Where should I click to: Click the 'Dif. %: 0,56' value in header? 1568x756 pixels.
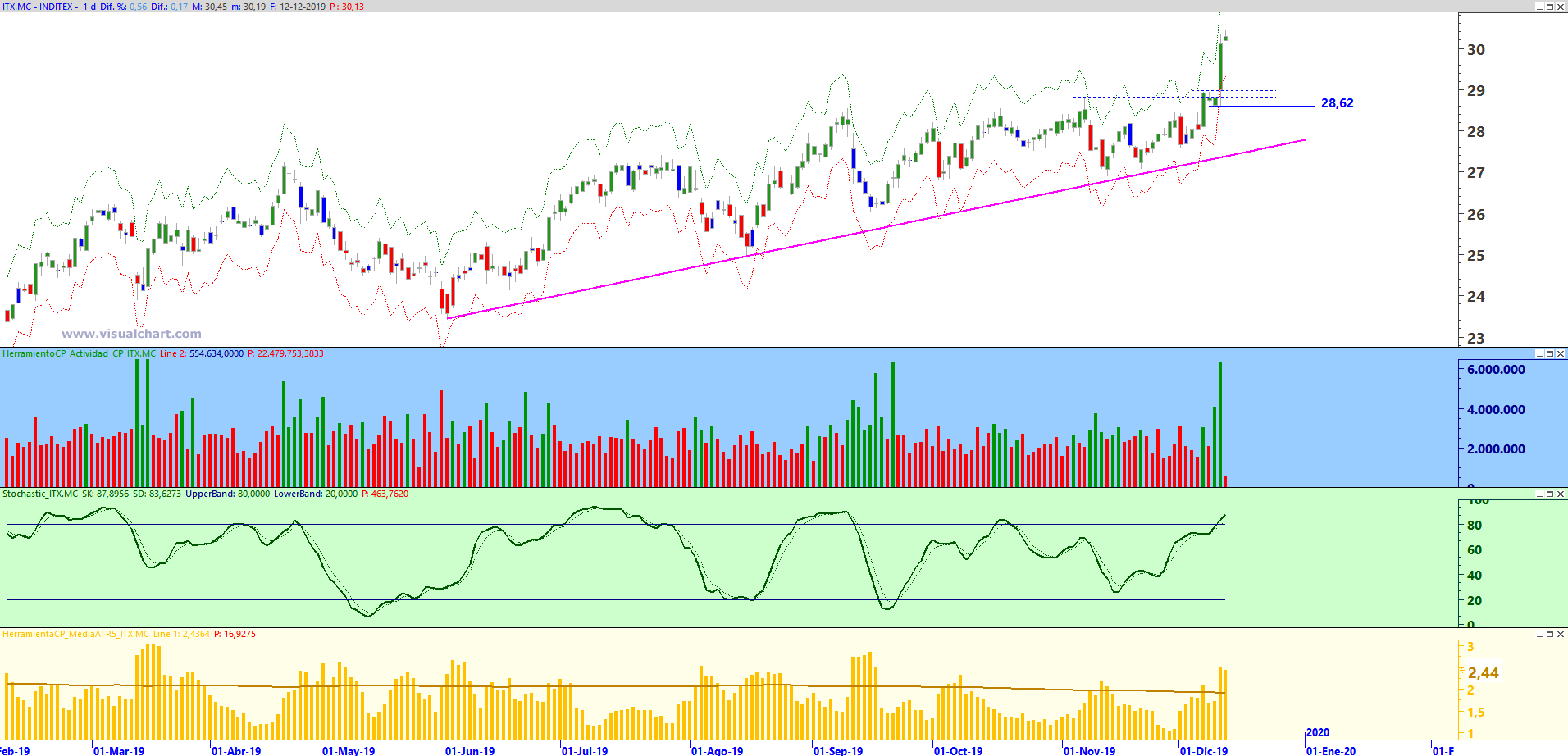click(x=124, y=7)
